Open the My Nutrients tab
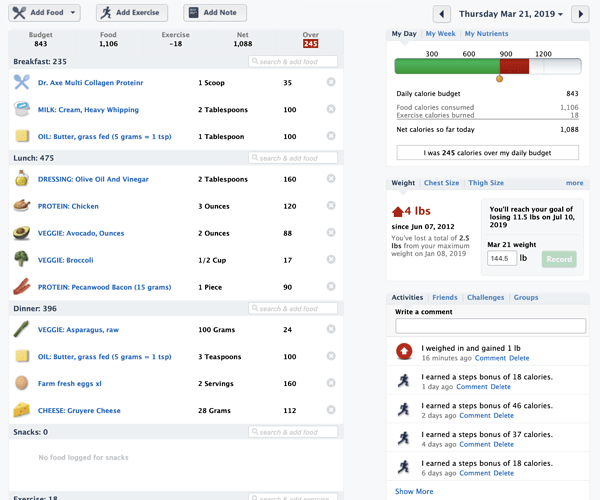The height and width of the screenshot is (500, 600). click(x=486, y=34)
